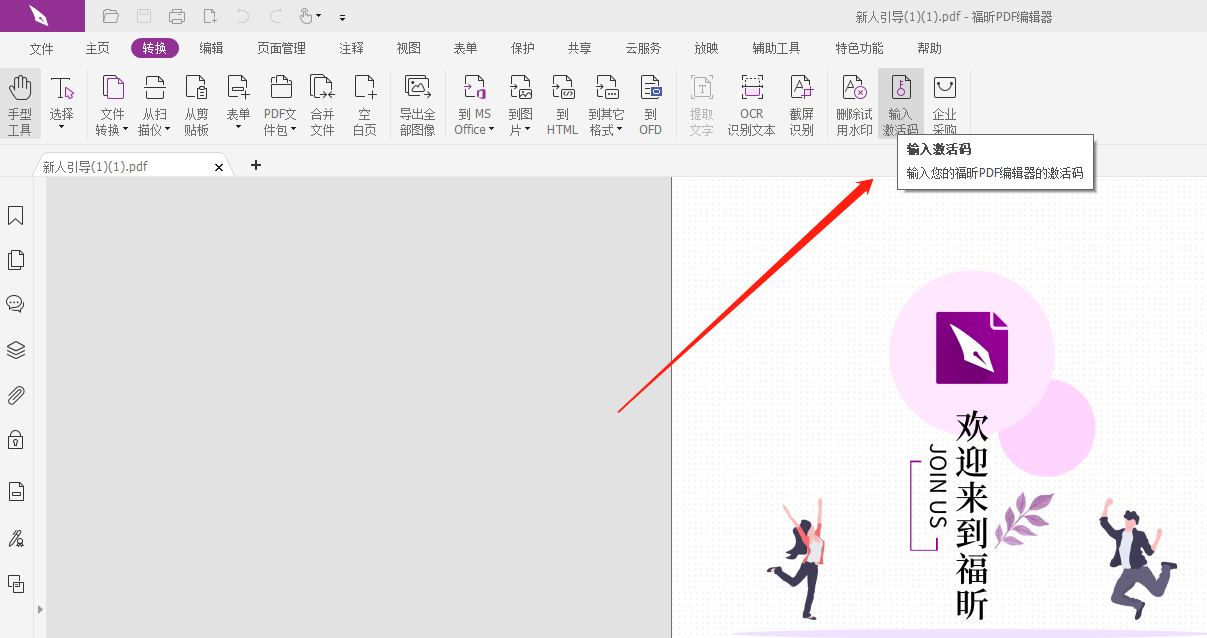1207x638 pixels.
Task: Open the bookmarks panel in the sidebar
Action: 15,215
